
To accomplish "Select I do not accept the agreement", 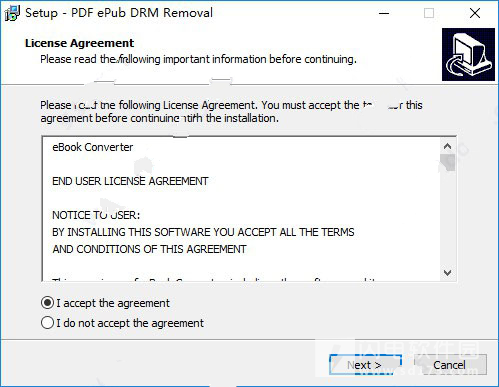I will (122, 323).
